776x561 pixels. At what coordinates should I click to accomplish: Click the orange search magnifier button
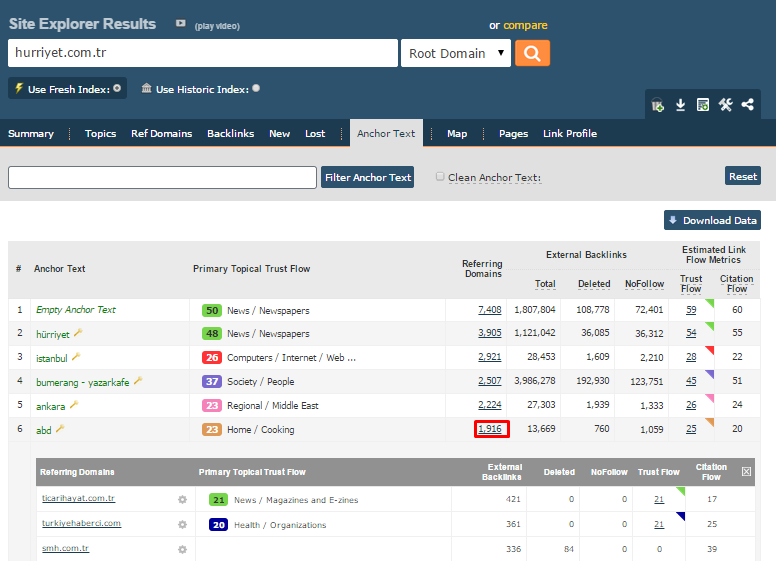(532, 53)
